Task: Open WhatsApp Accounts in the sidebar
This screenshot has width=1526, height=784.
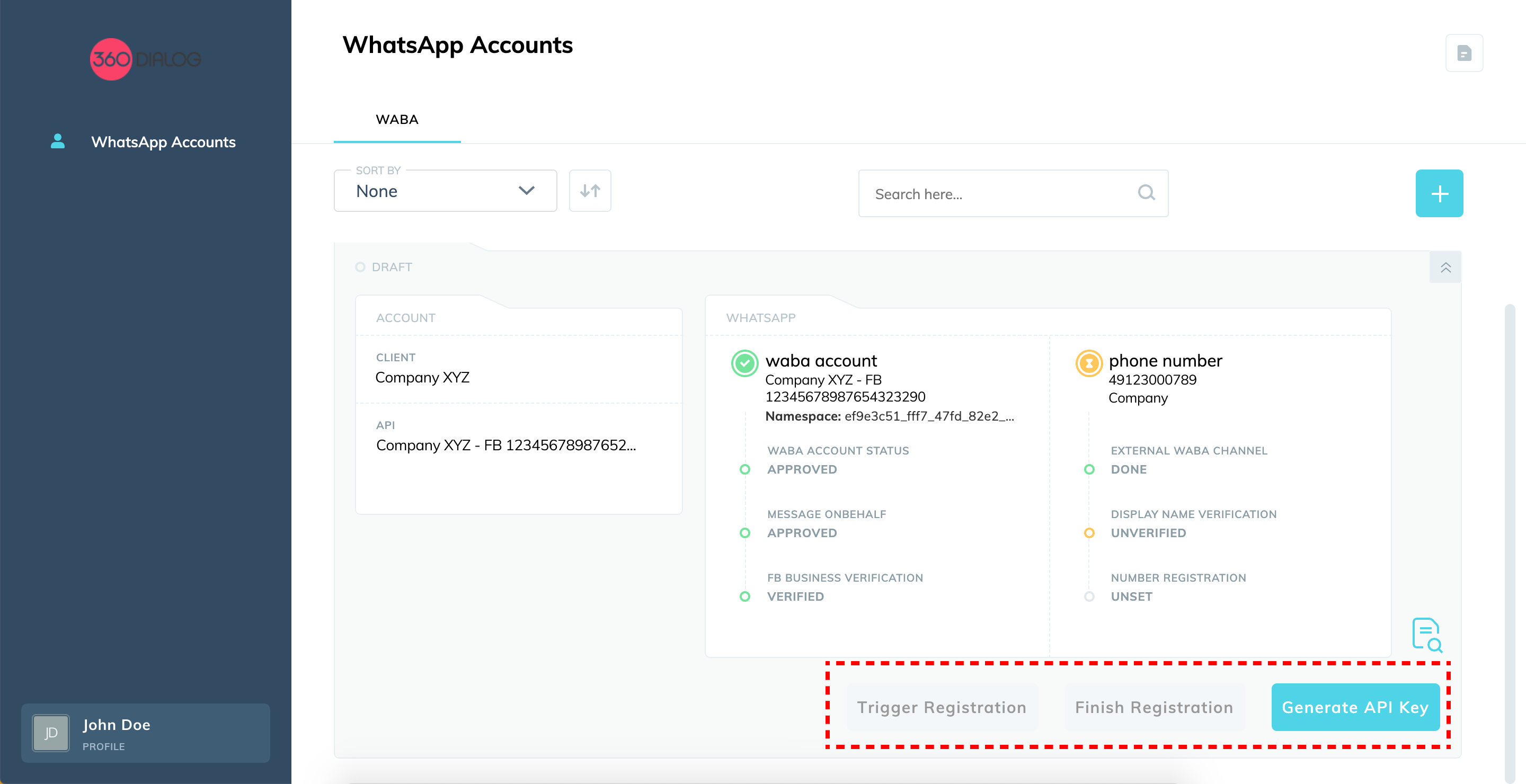Action: coord(163,142)
